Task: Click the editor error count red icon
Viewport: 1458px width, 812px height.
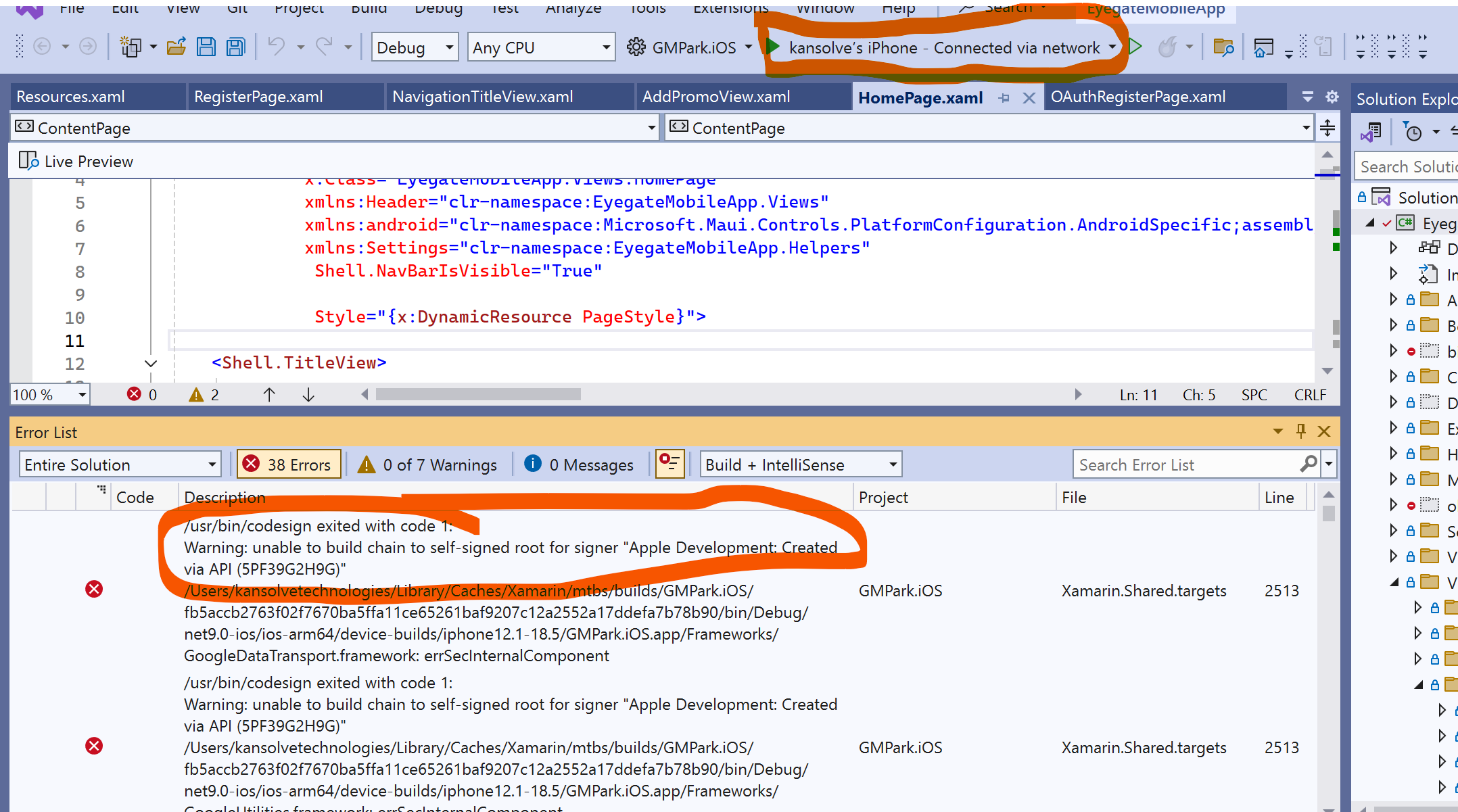Action: tap(134, 394)
